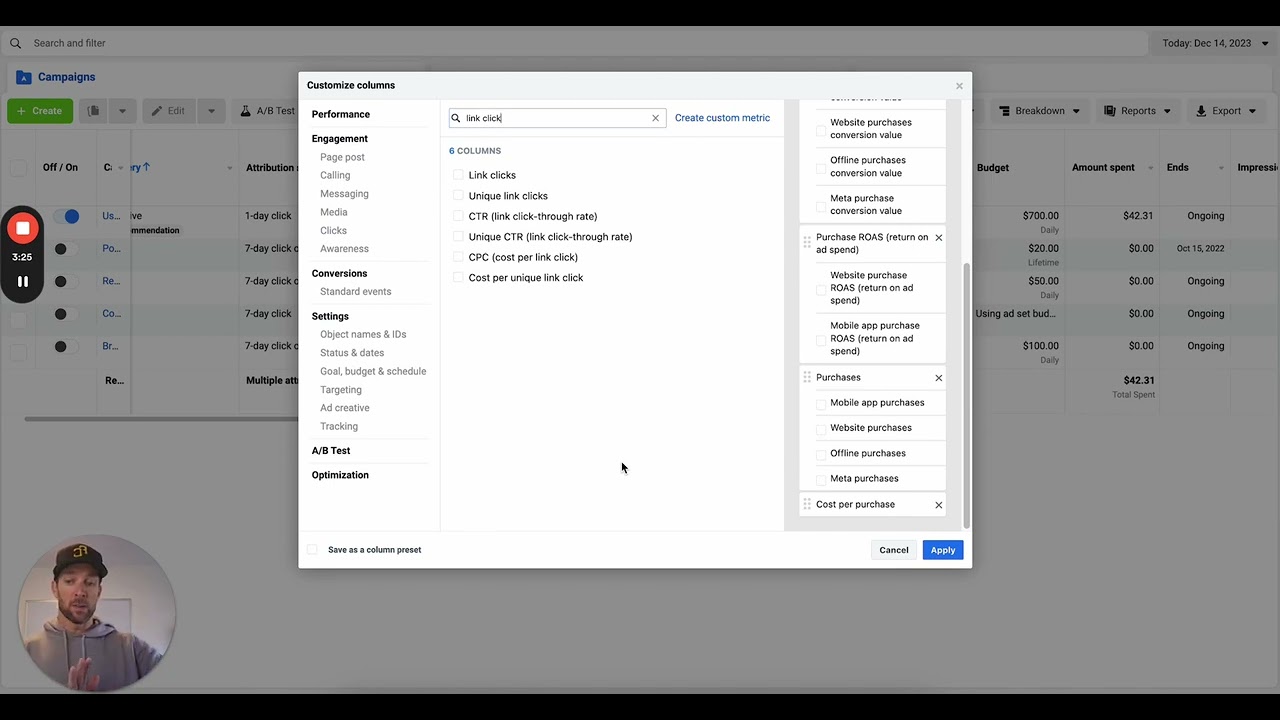Open the Reports dropdown
The width and height of the screenshot is (1280, 720).
1138,111
